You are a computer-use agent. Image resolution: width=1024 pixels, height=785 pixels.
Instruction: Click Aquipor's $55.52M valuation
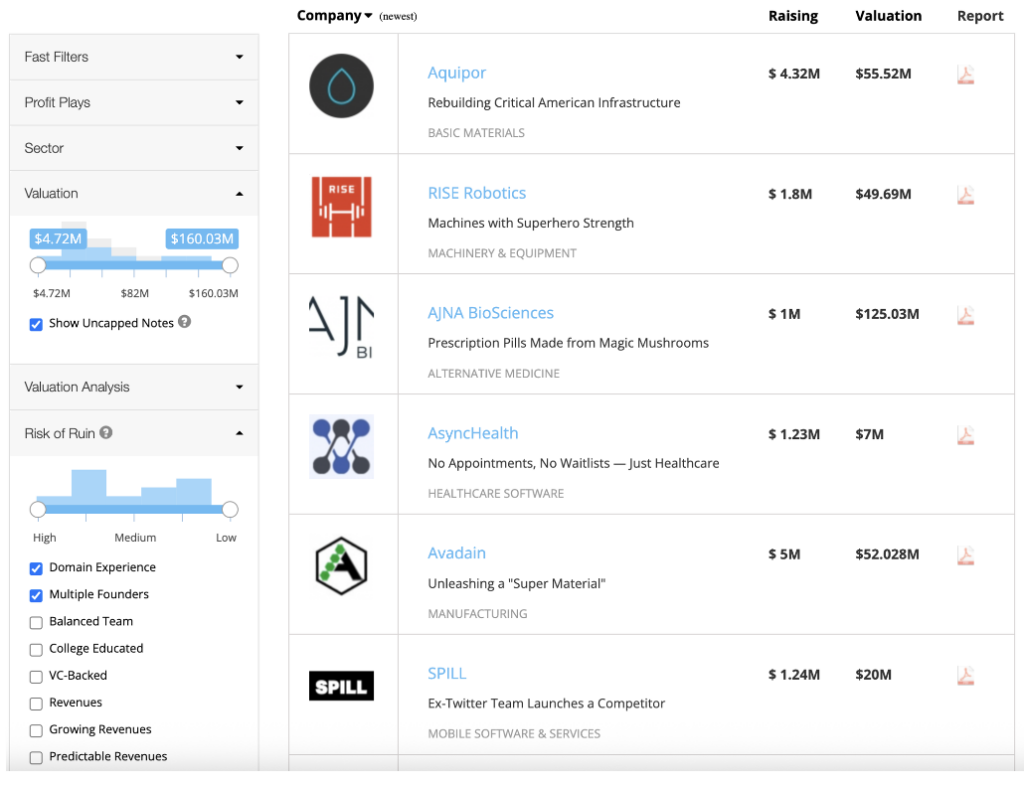point(883,74)
